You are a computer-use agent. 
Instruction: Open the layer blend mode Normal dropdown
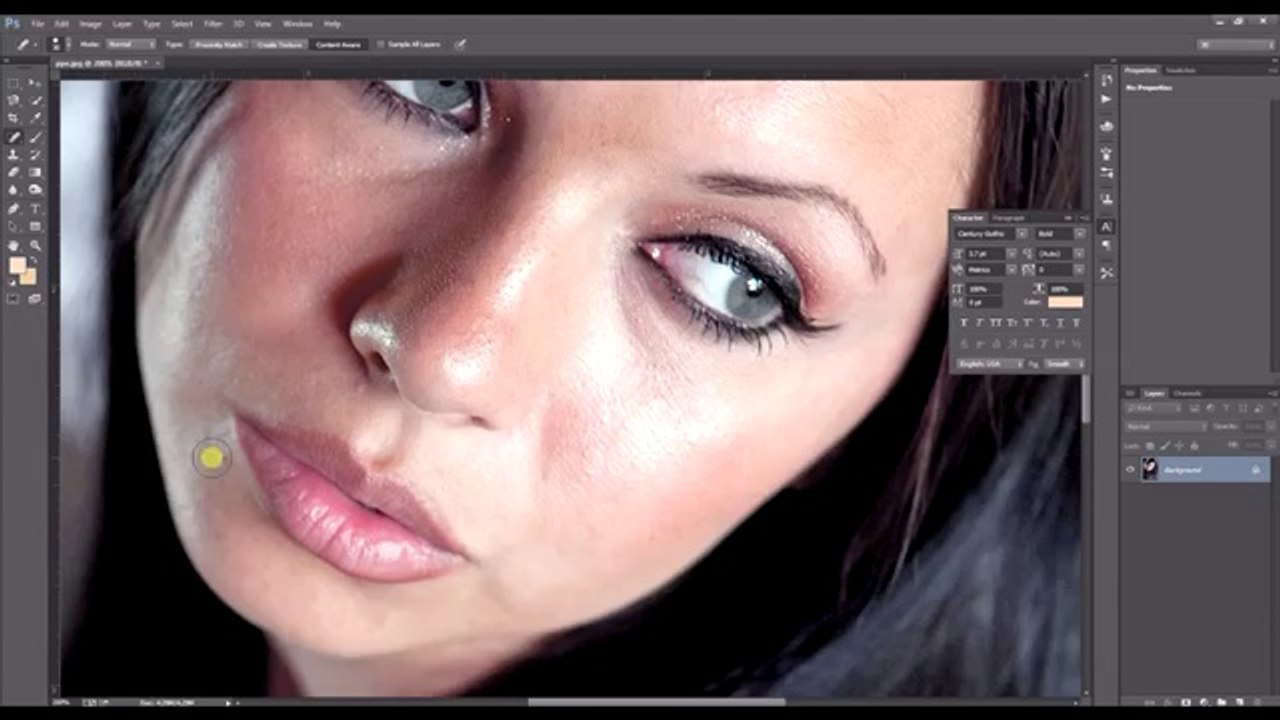point(1166,426)
